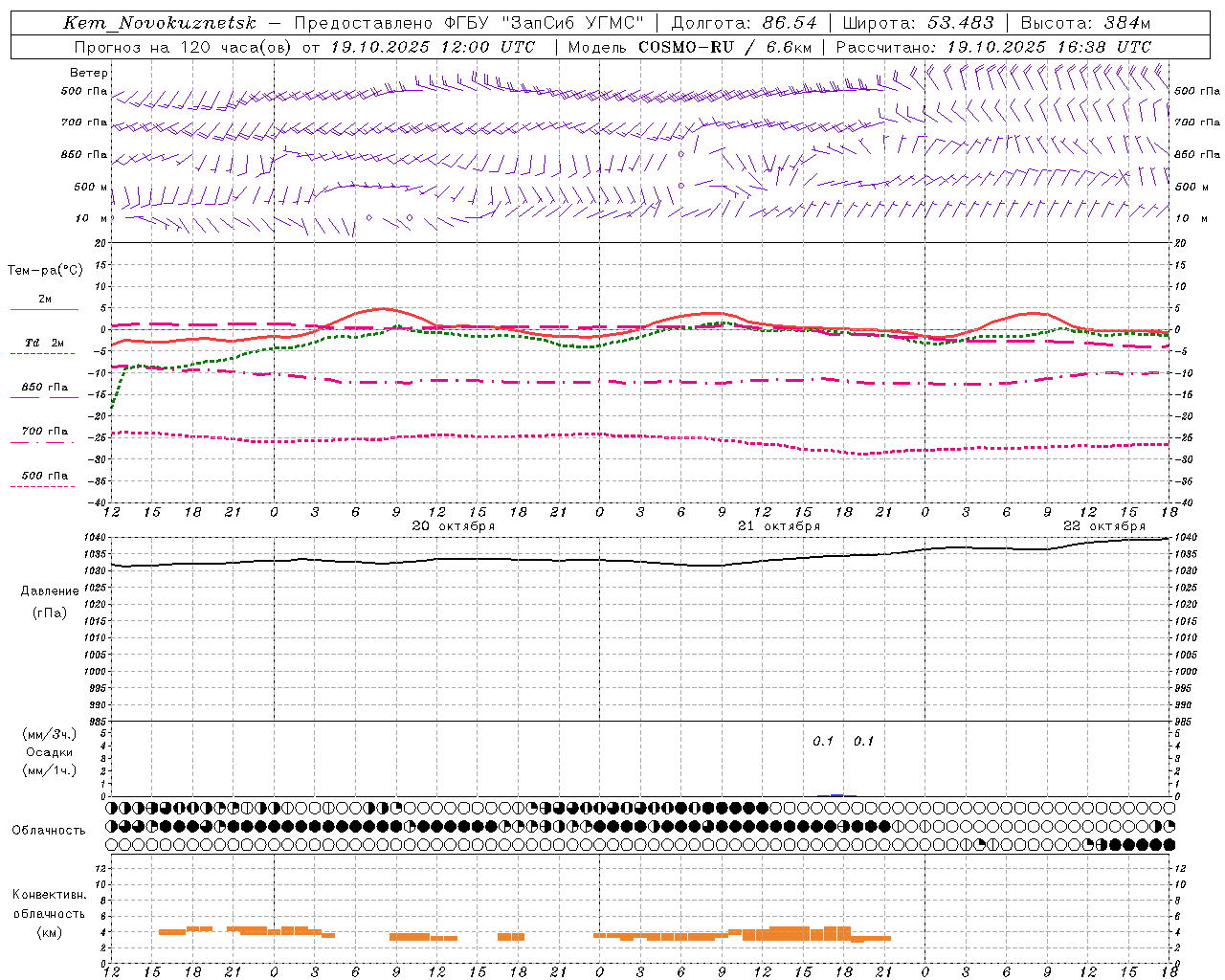Click the 2м temperature legend entry
The image size is (1225, 980).
click(x=45, y=299)
